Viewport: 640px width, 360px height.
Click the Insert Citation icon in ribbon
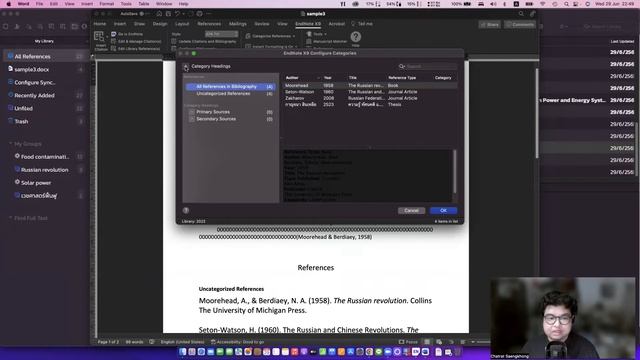click(99, 37)
